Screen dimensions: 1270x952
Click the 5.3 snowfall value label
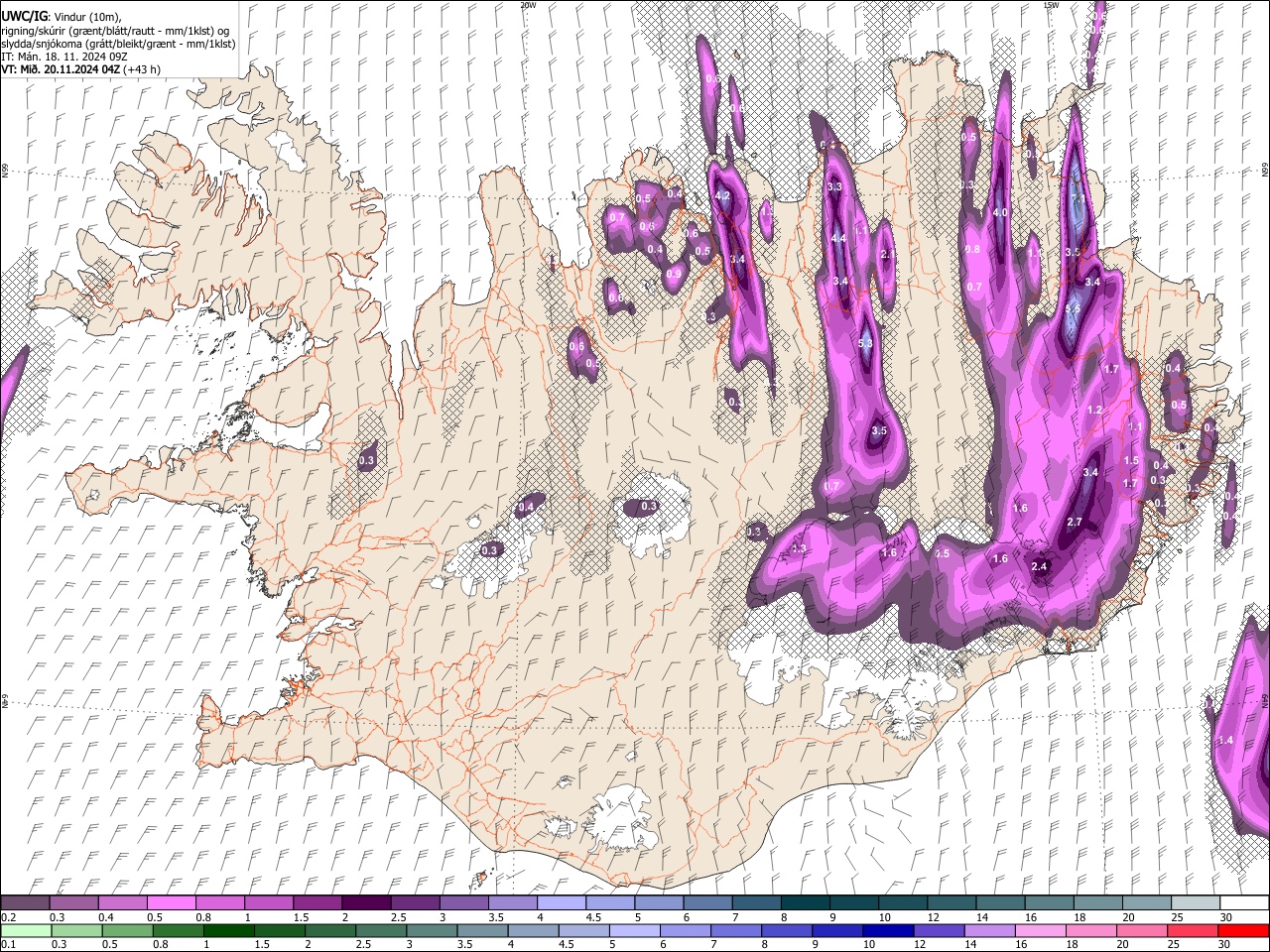pyautogui.click(x=864, y=344)
